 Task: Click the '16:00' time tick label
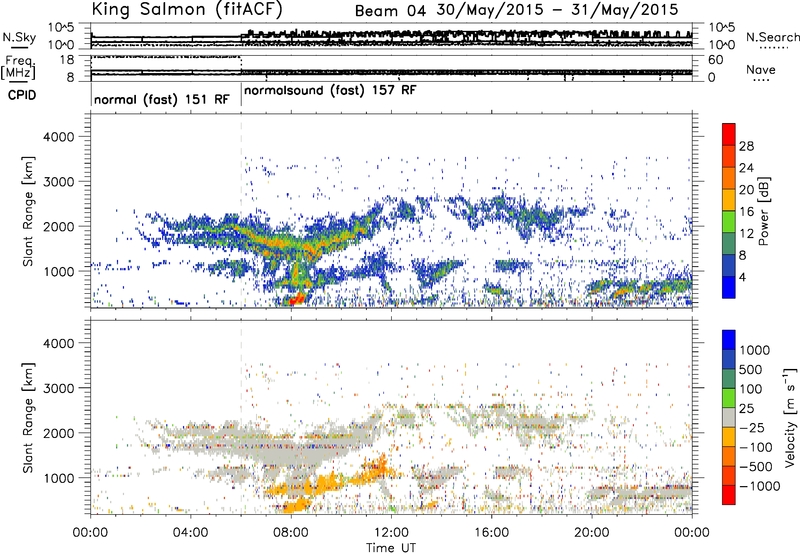click(x=491, y=533)
